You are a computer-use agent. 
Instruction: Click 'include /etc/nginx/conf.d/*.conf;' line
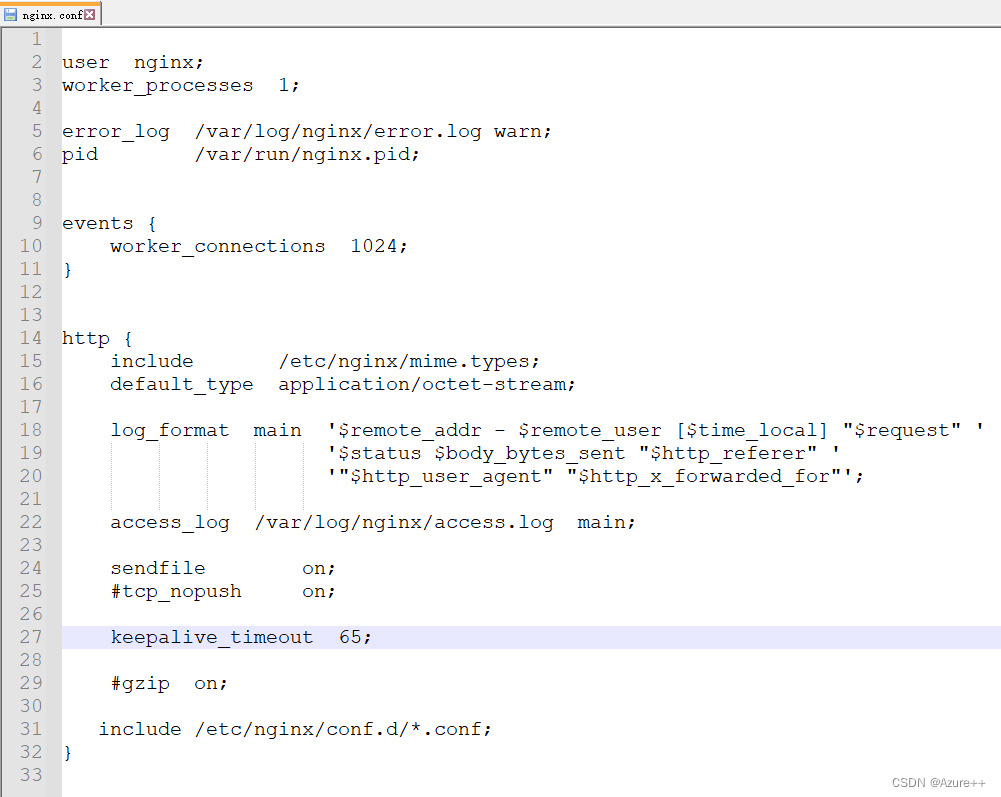pyautogui.click(x=295, y=729)
